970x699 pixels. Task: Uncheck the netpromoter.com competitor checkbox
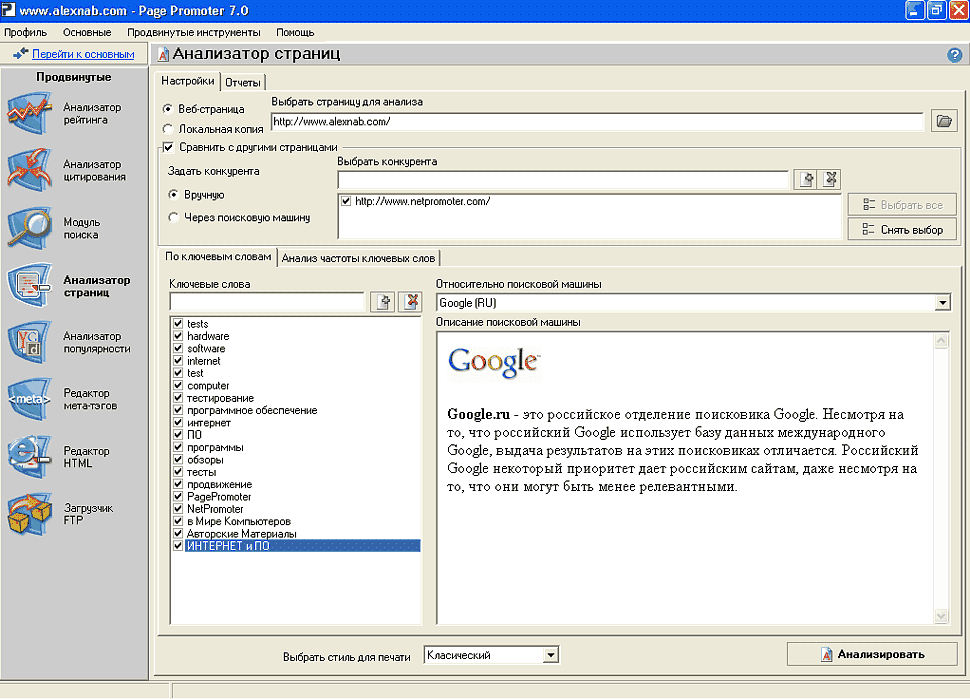(x=346, y=201)
